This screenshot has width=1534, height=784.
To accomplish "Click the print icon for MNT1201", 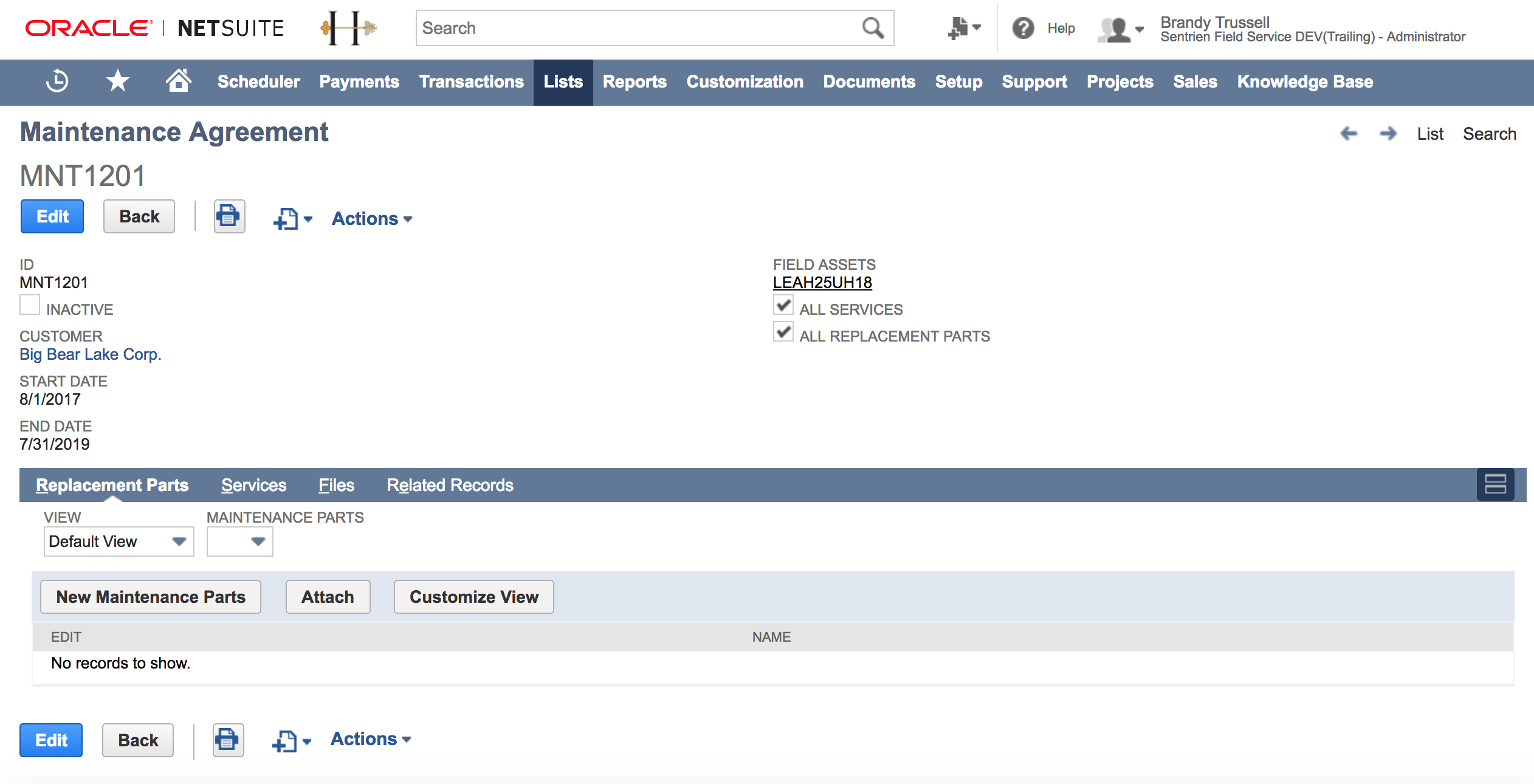I will [228, 217].
